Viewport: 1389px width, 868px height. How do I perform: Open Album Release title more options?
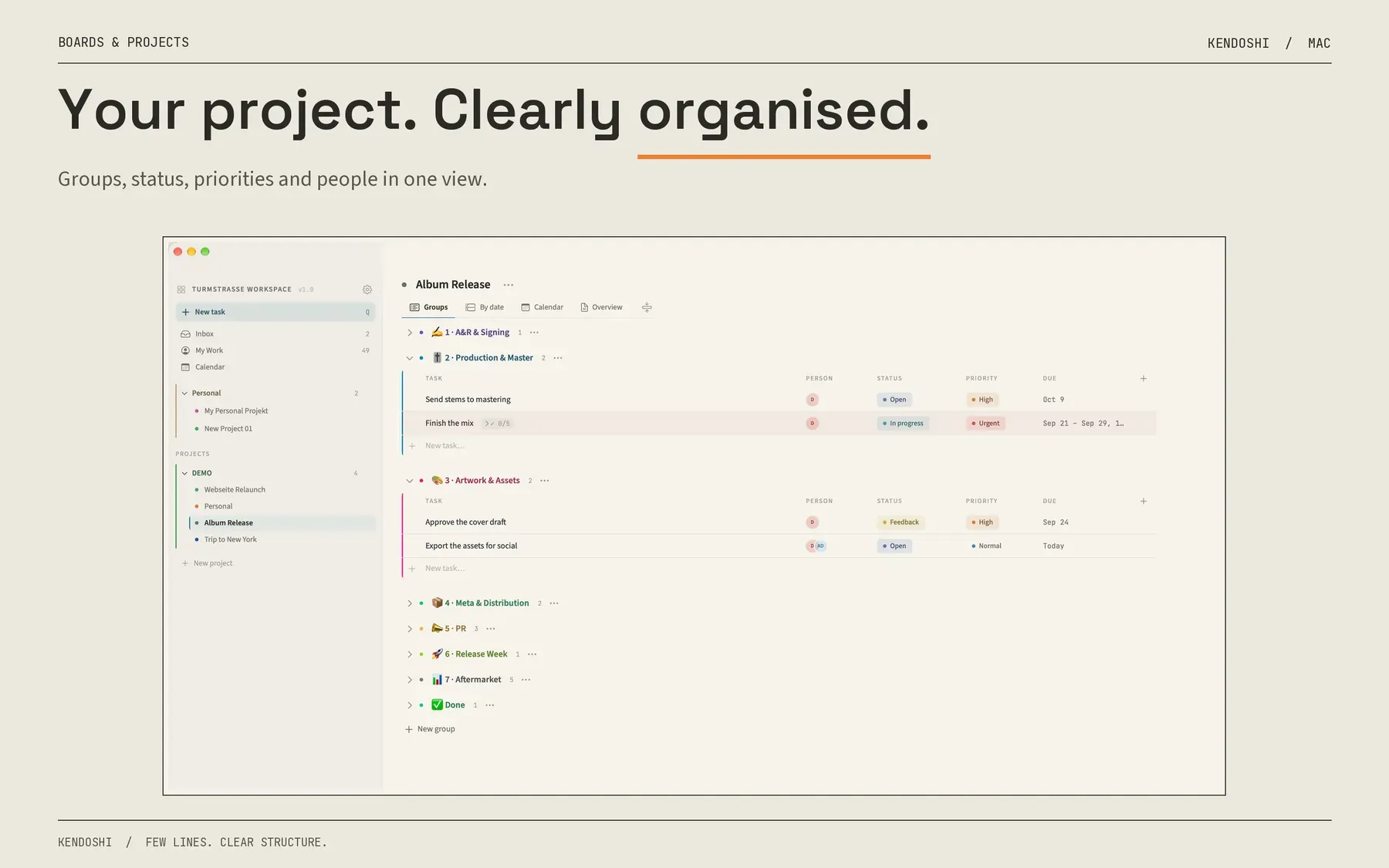point(509,285)
